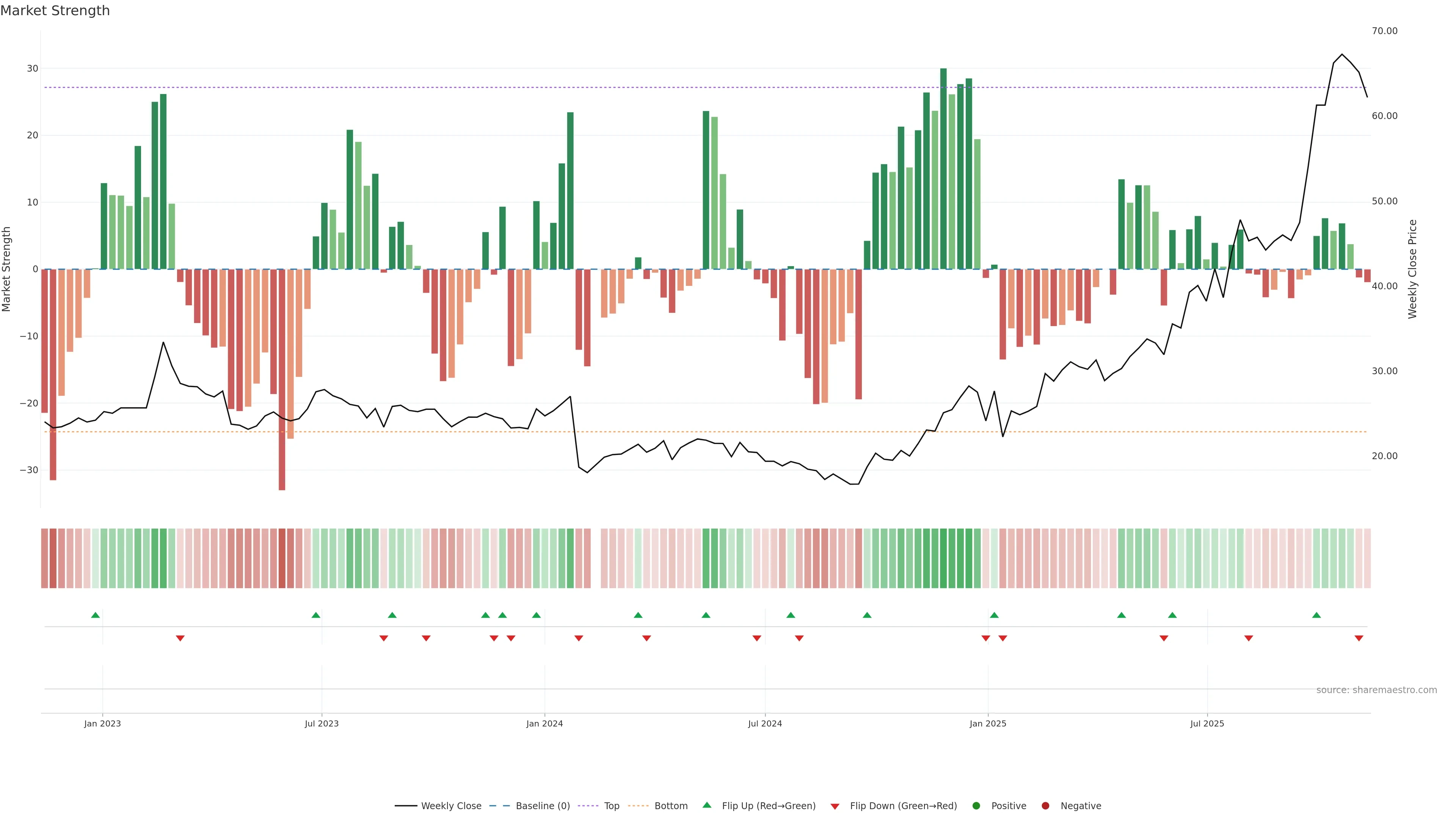Viewport: 1456px width, 819px height.
Task: Click the Jan 2023 x-axis label
Action: (x=102, y=723)
